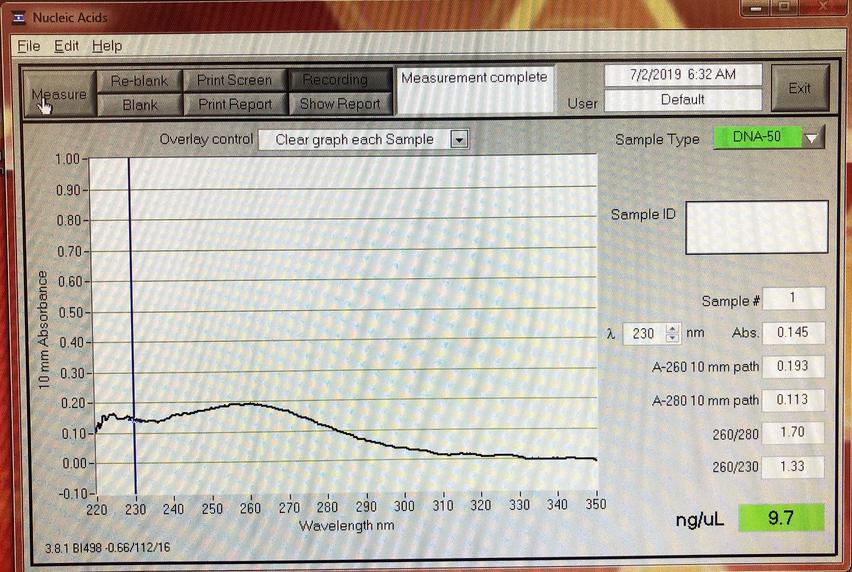Click the Blank button
Screen dimensions: 852x572
click(x=139, y=104)
